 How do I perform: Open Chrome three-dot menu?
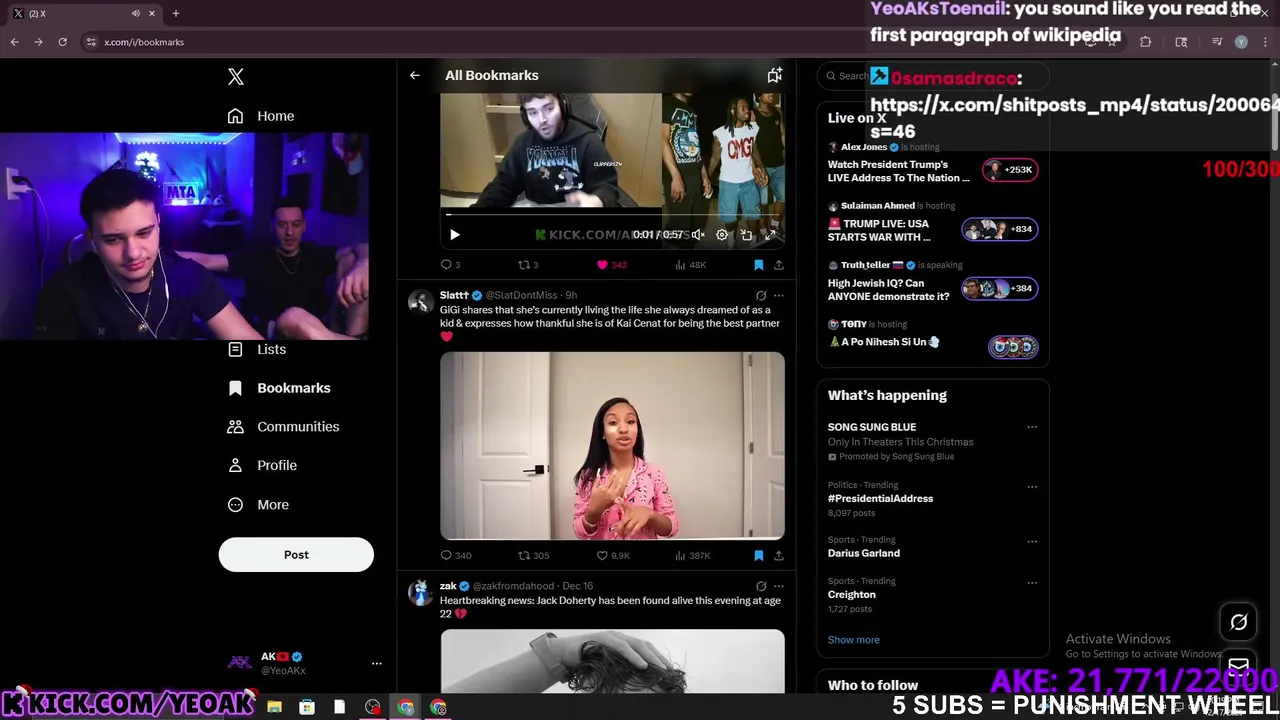click(x=1263, y=42)
